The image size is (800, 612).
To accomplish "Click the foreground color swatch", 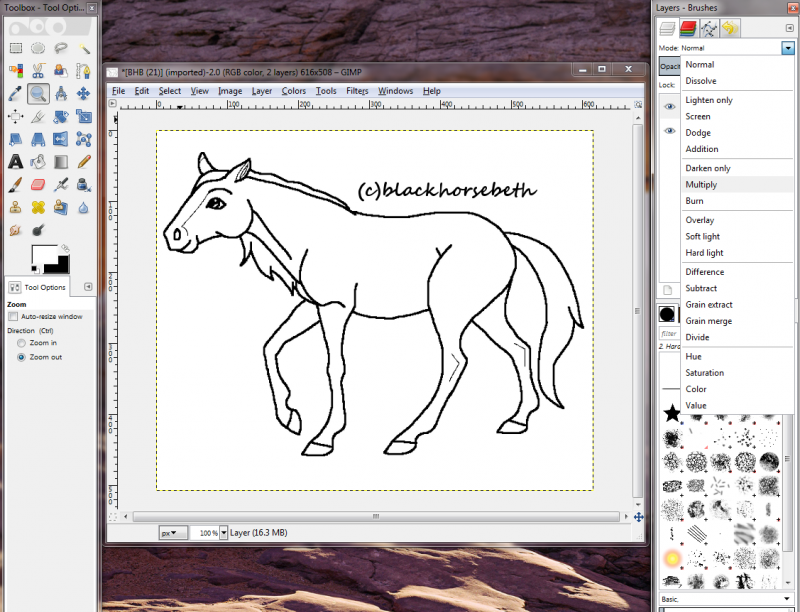I will pos(44,255).
